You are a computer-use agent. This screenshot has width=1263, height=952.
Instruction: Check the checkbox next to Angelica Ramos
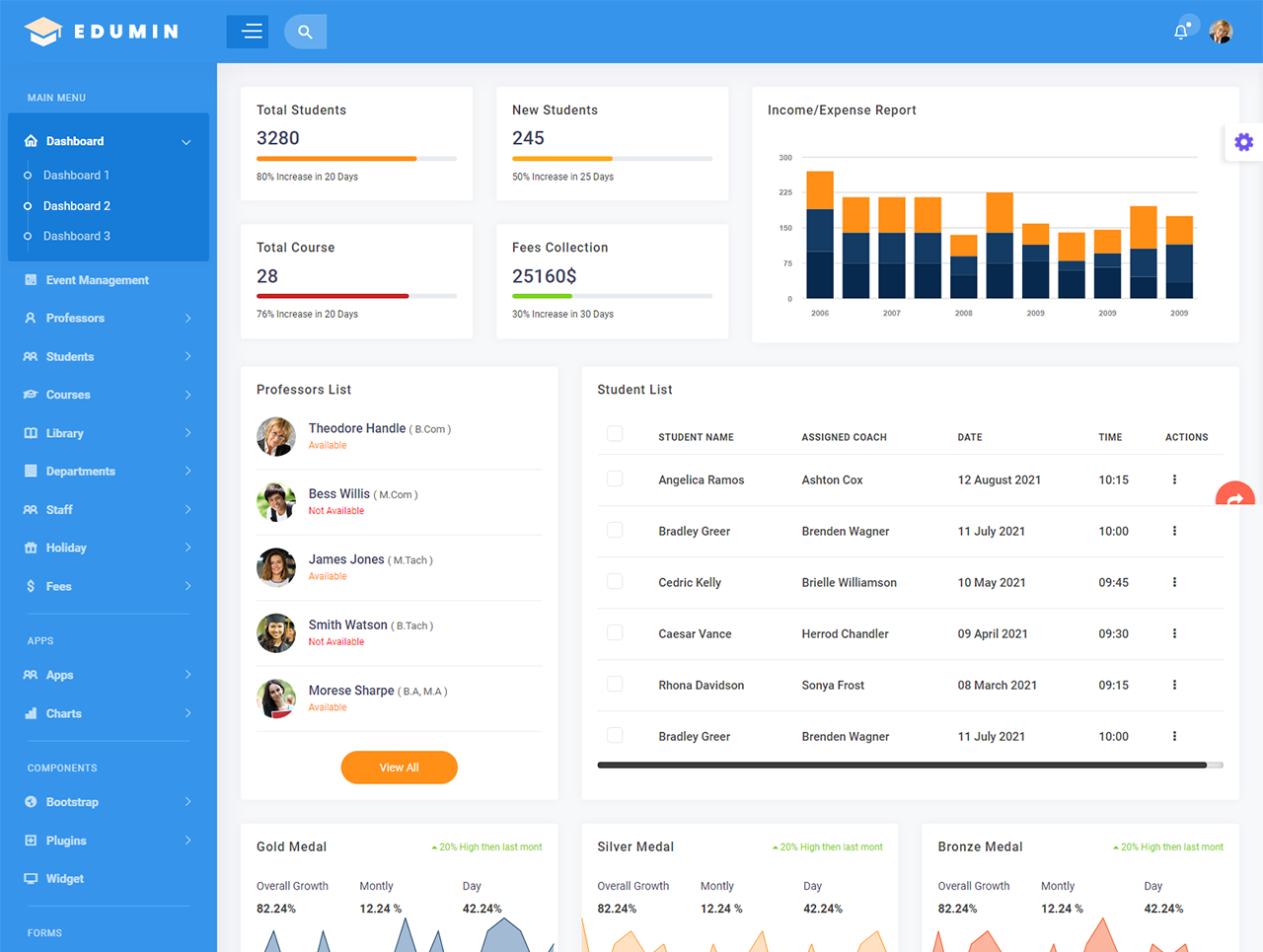(615, 479)
